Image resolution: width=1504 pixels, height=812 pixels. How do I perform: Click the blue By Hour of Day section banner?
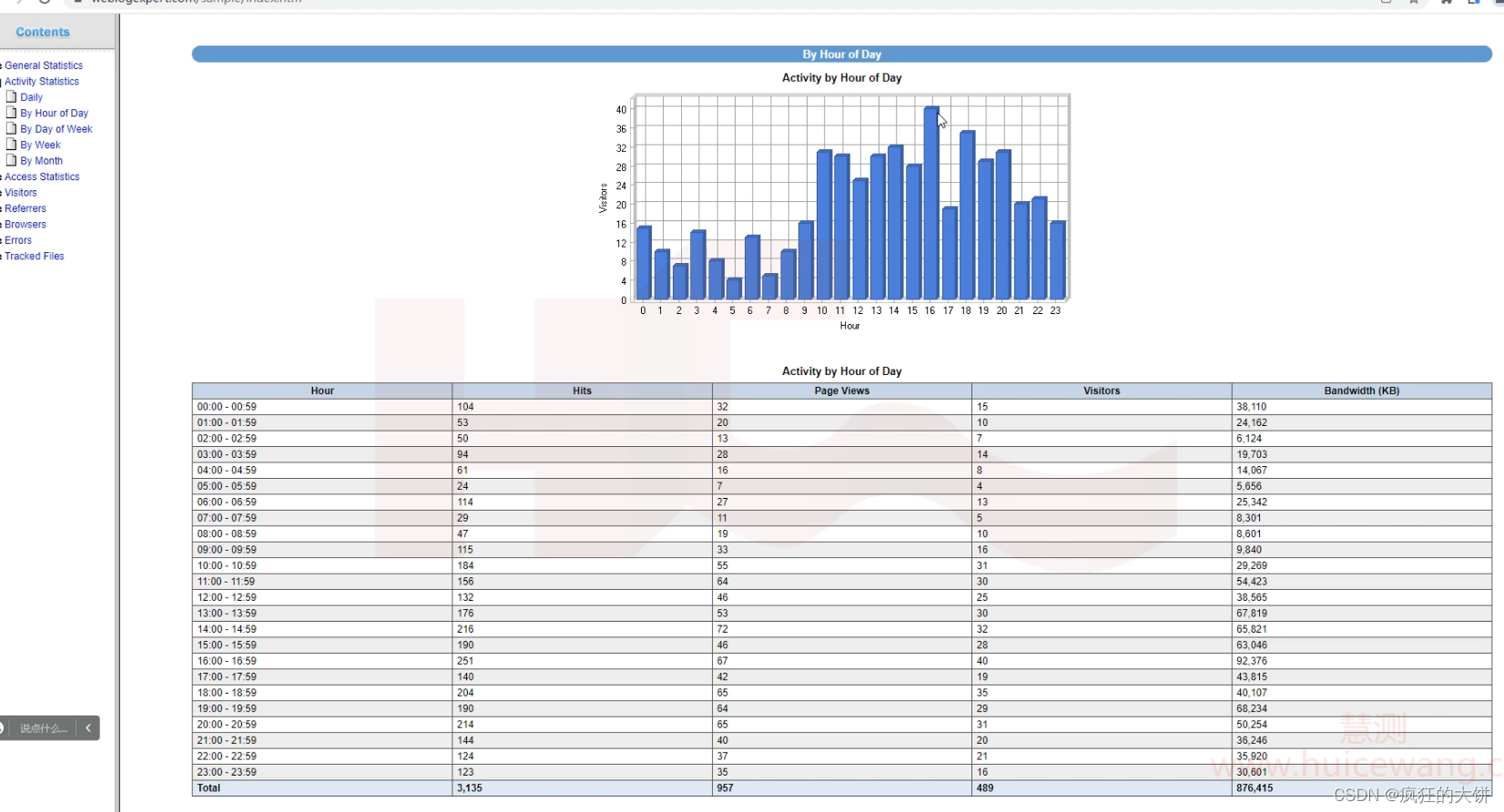pyautogui.click(x=841, y=55)
